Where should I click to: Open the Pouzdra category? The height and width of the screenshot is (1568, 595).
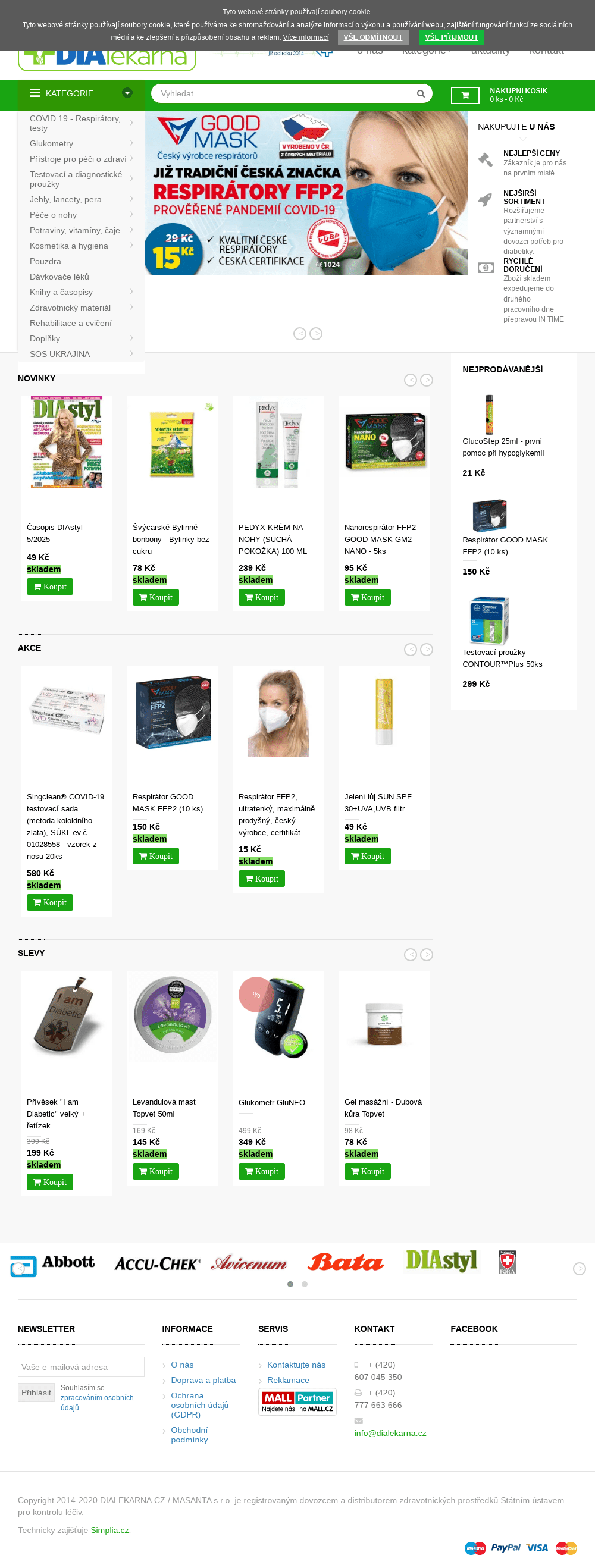click(45, 261)
